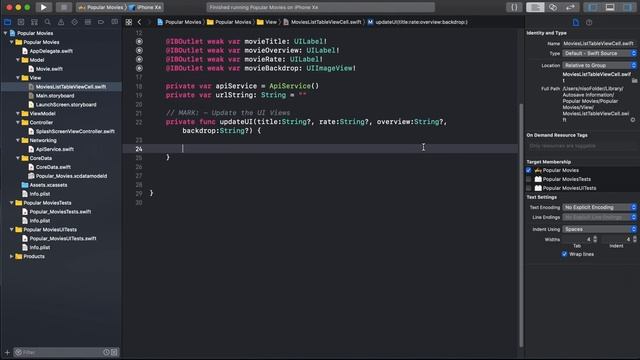The width and height of the screenshot is (640, 360).
Task: Go forward in editor history
Action: (149, 22)
